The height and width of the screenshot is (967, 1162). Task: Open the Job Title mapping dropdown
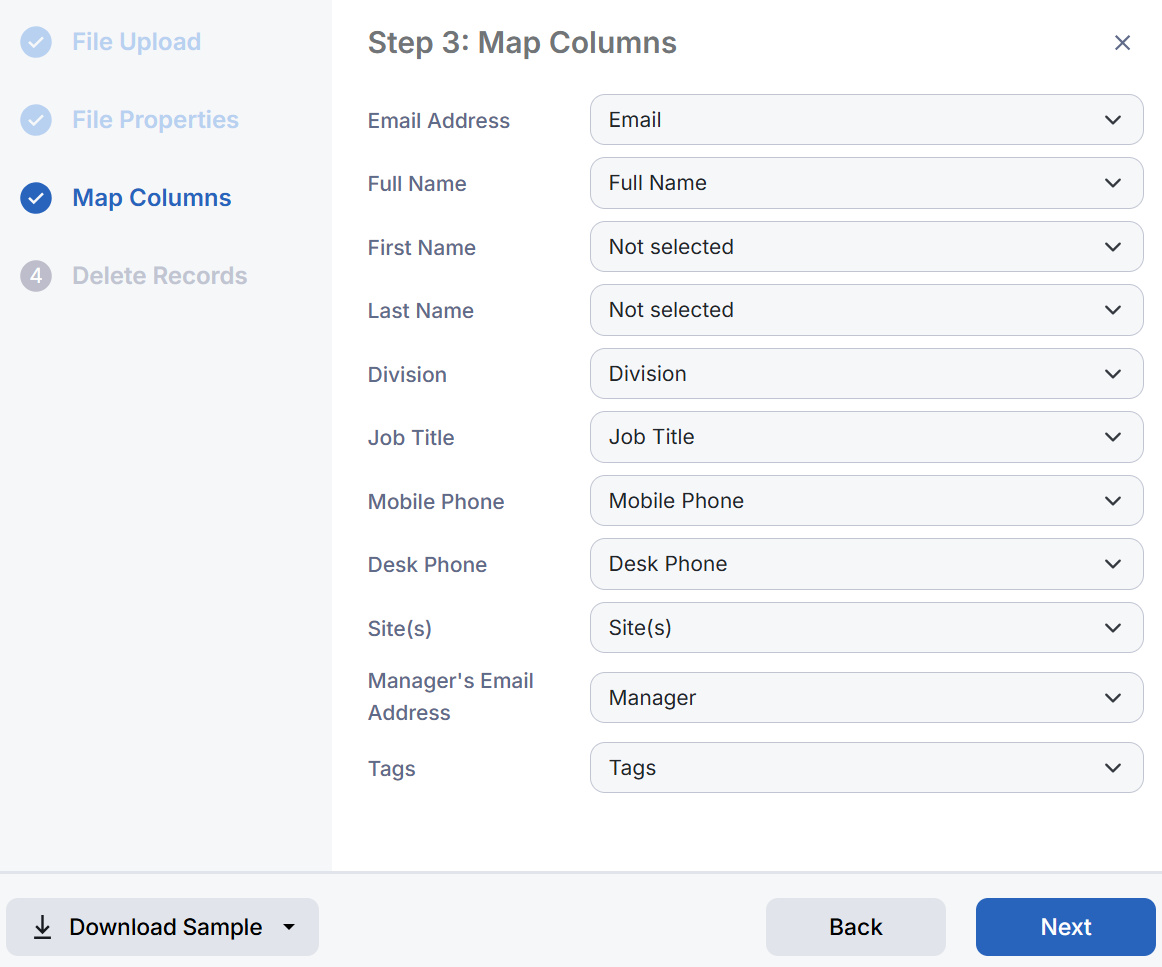tap(866, 437)
